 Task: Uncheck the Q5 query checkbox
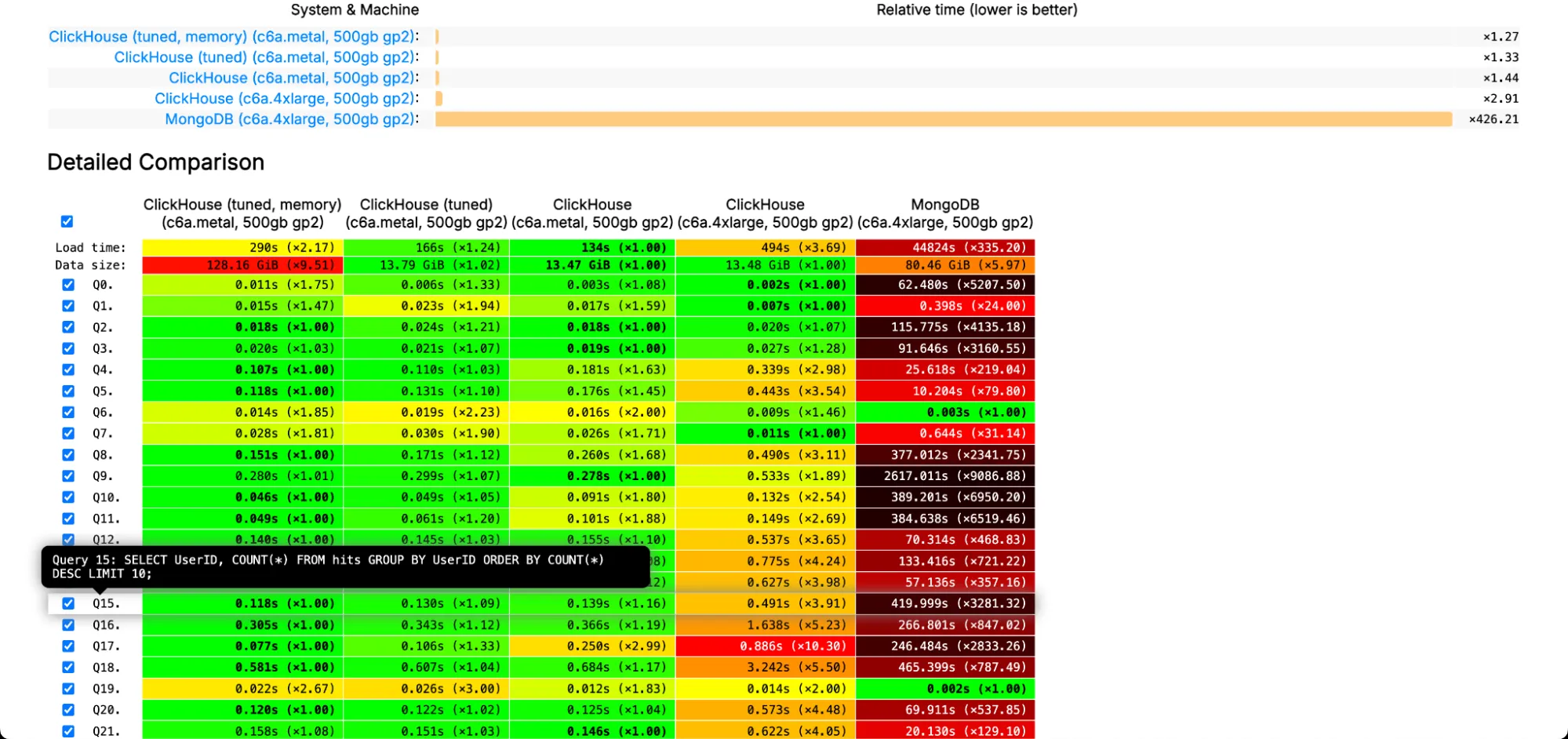[68, 391]
